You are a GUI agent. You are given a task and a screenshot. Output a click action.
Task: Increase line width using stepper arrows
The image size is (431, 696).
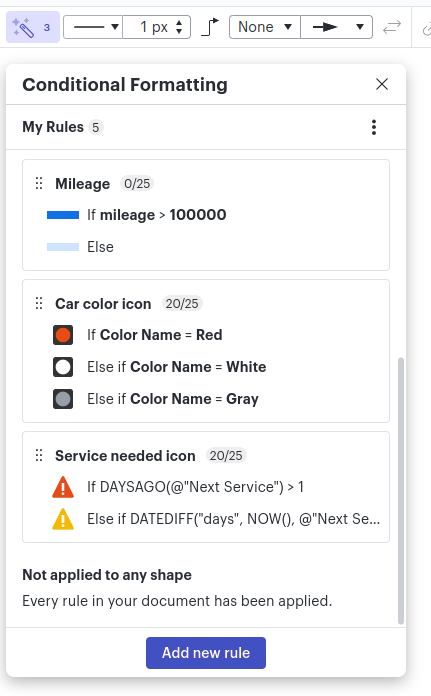coord(179,23)
